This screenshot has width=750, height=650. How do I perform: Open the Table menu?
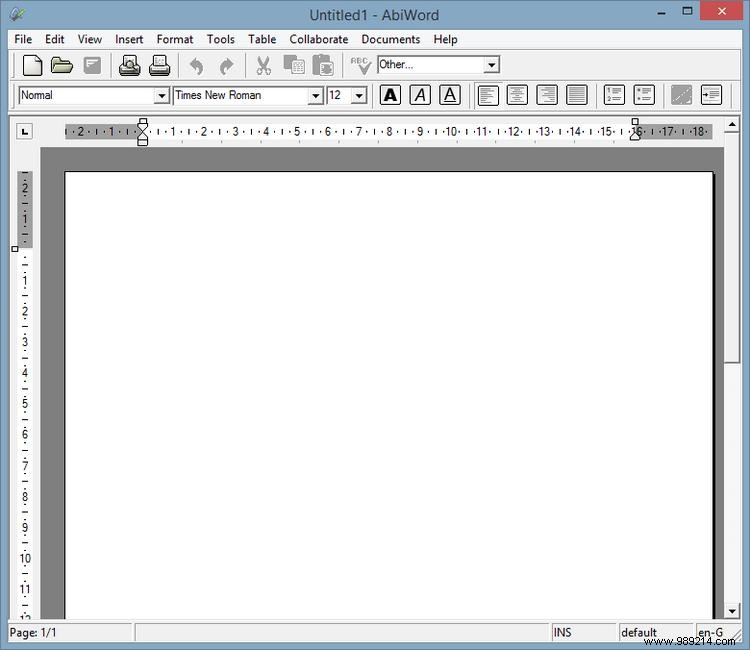(x=262, y=39)
